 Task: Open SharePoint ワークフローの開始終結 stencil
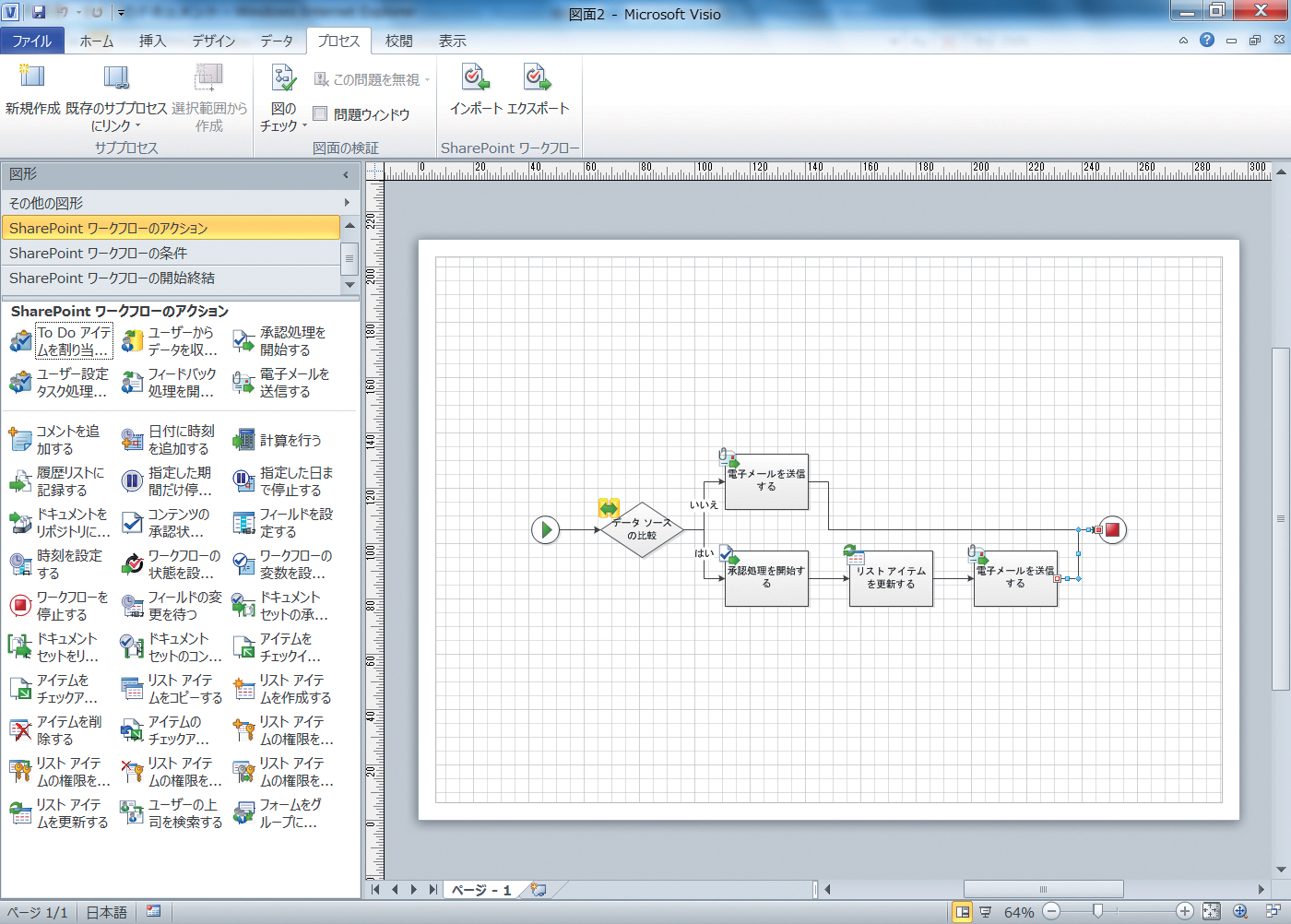[171, 278]
